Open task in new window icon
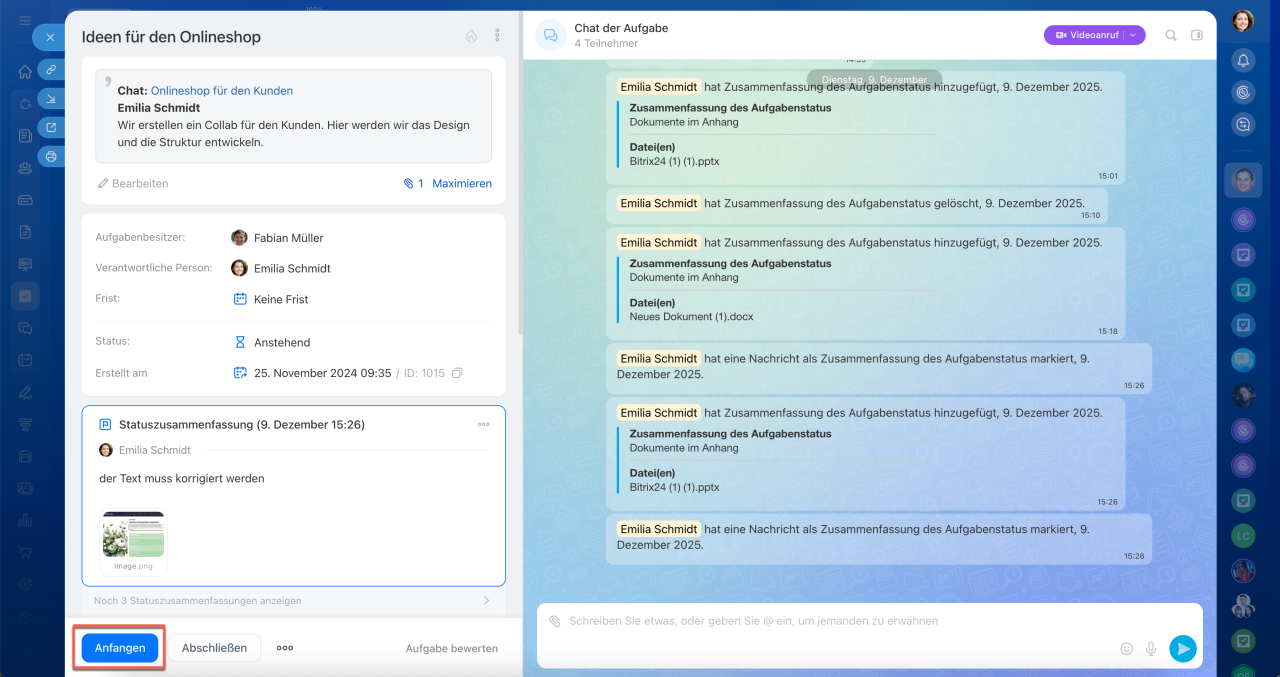Viewport: 1280px width, 677px height. tap(51, 127)
